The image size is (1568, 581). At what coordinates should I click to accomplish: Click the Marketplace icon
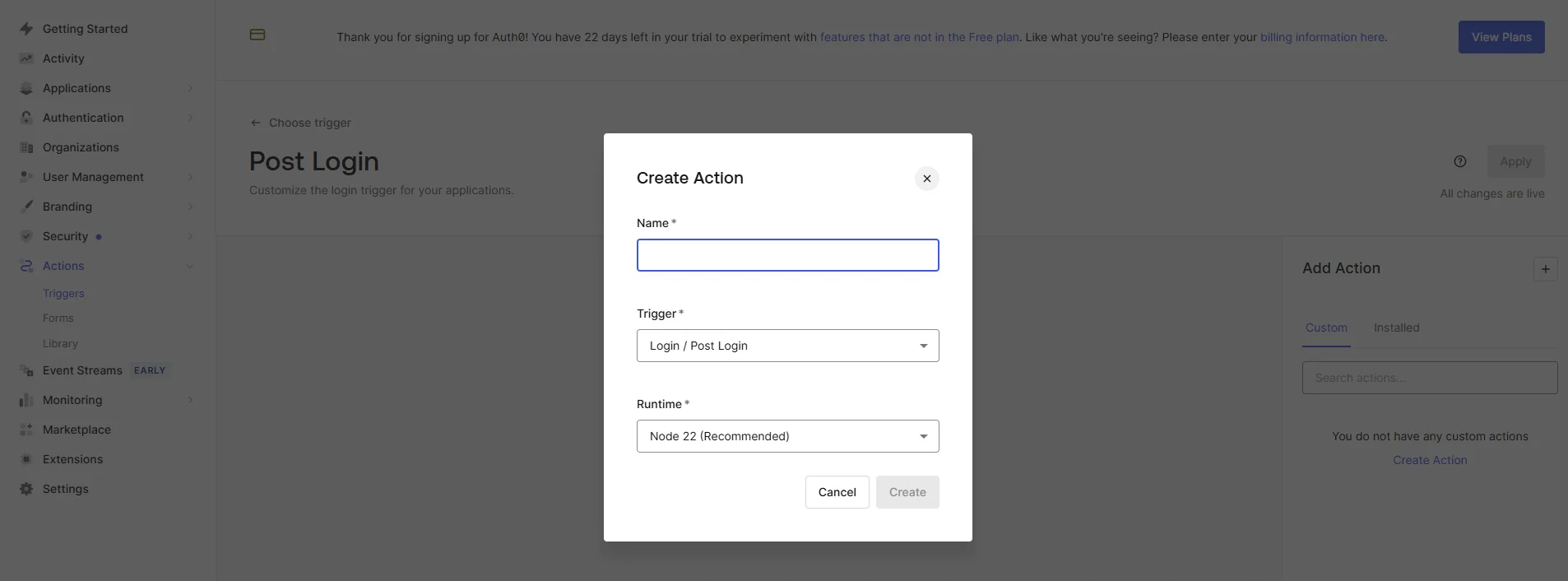tap(26, 430)
